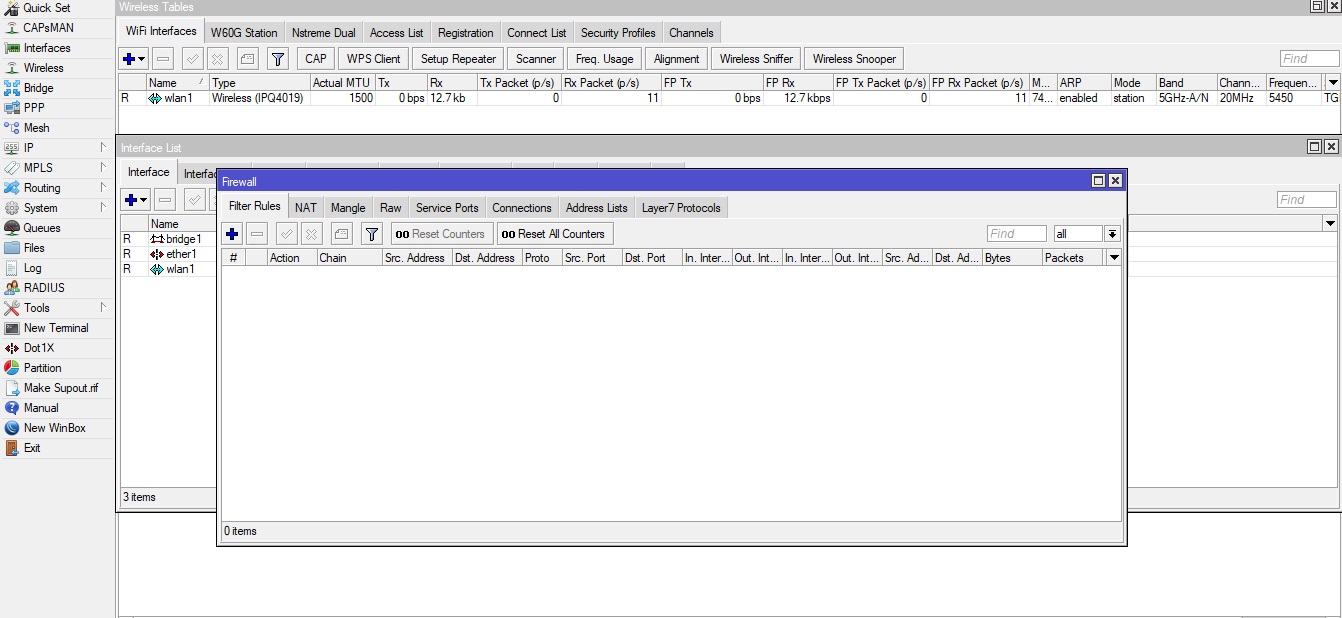Open the Access List tab
Viewport: 1342px width, 618px height.
(396, 33)
